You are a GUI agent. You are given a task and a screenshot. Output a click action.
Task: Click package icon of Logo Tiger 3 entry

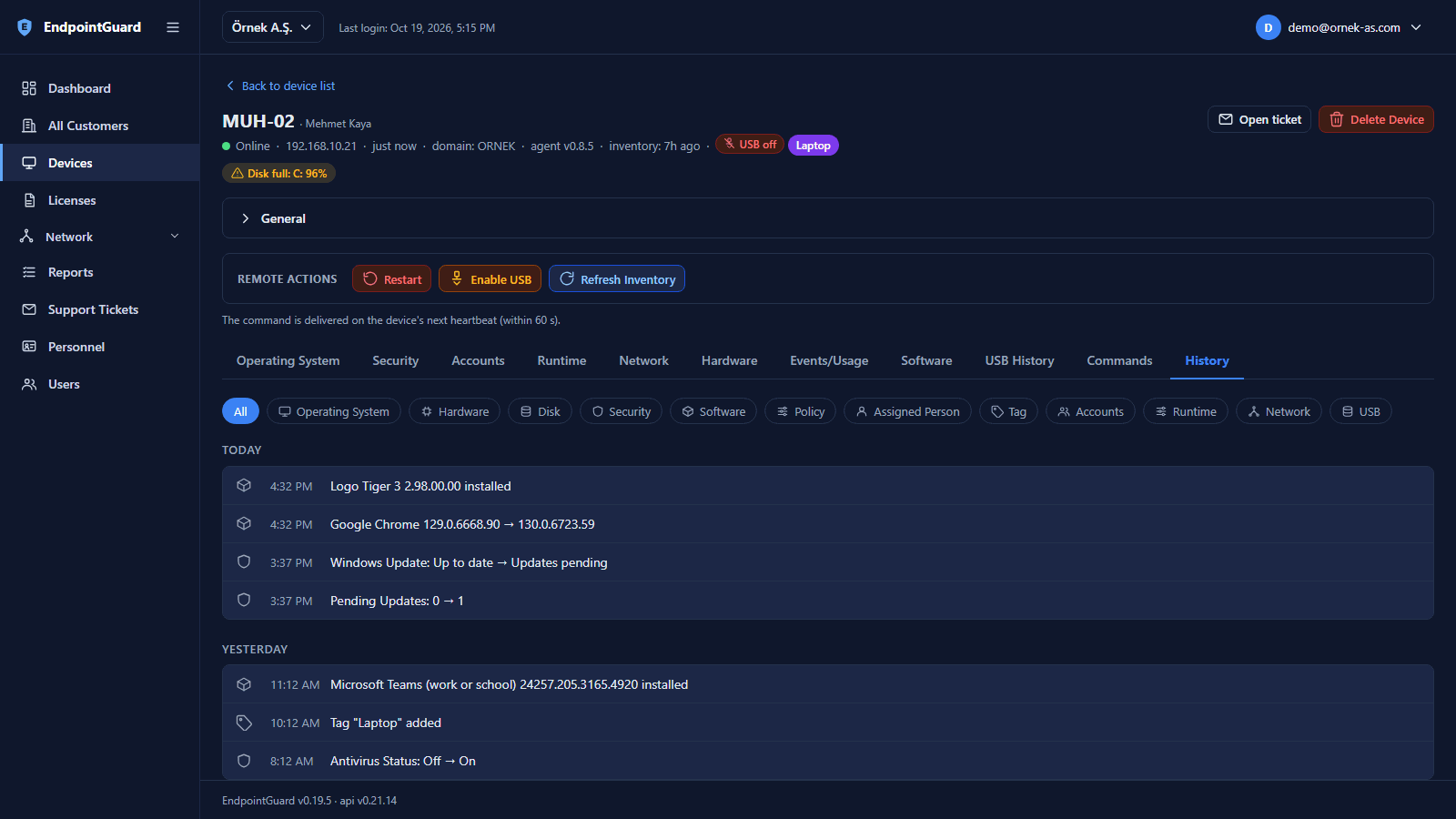(x=244, y=486)
